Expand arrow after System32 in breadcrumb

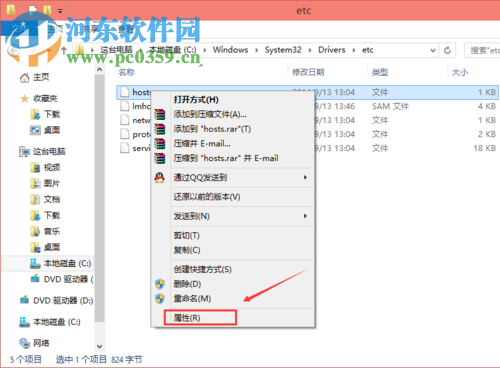point(310,50)
